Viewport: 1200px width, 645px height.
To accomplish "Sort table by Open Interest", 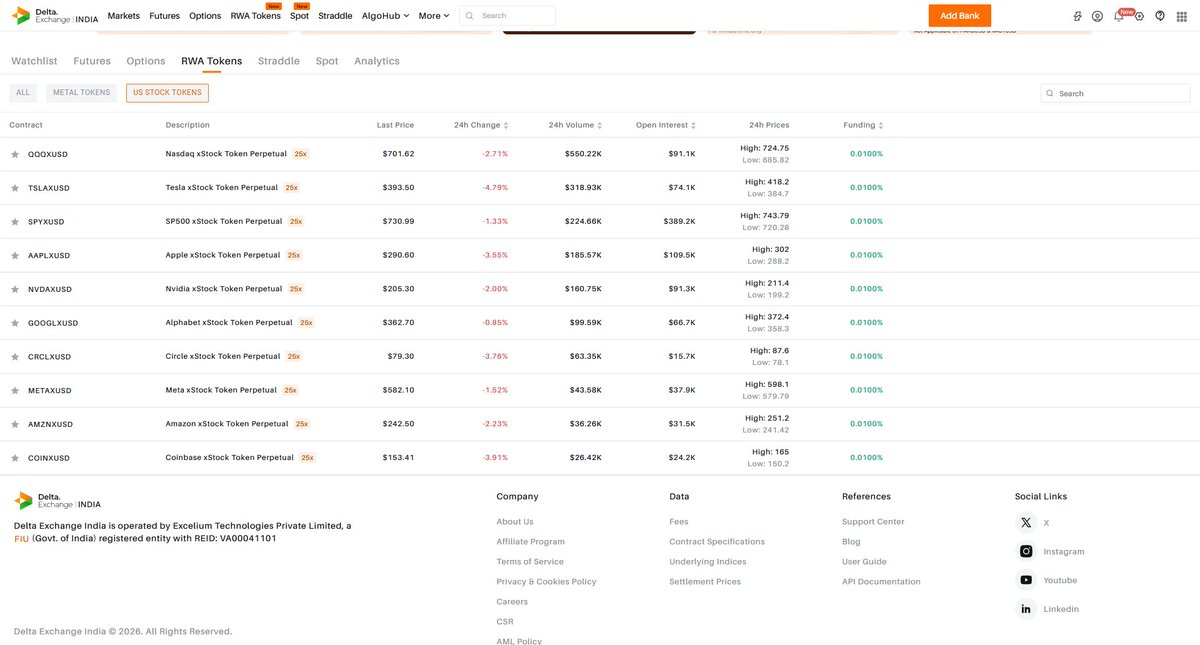I will tap(666, 125).
